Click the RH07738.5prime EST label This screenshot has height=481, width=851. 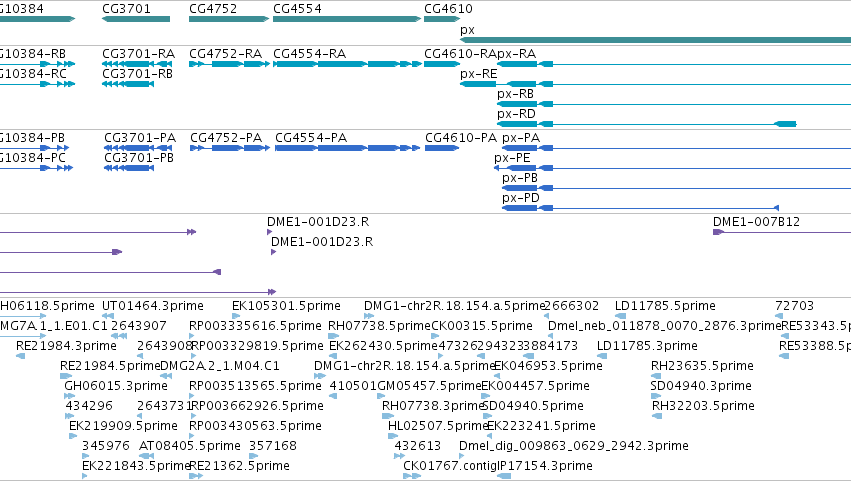click(x=379, y=326)
